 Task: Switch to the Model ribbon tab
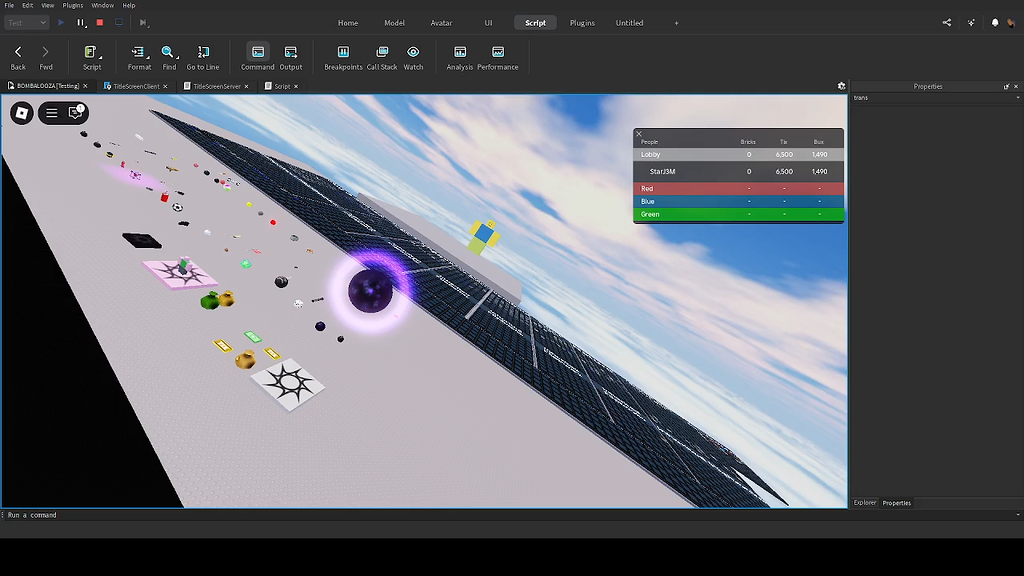click(394, 22)
